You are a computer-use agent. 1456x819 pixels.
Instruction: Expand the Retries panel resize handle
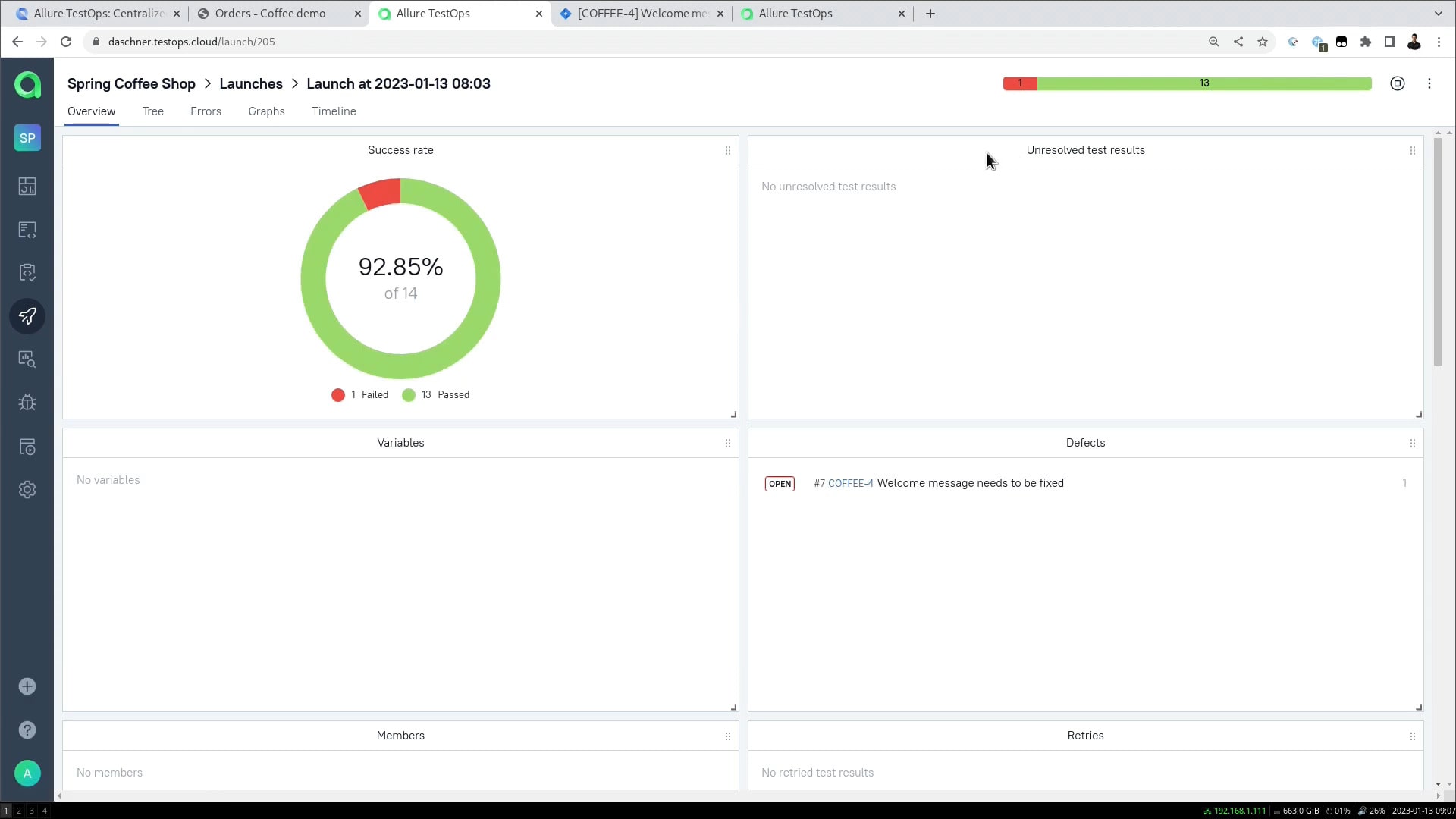pyautogui.click(x=1418, y=707)
